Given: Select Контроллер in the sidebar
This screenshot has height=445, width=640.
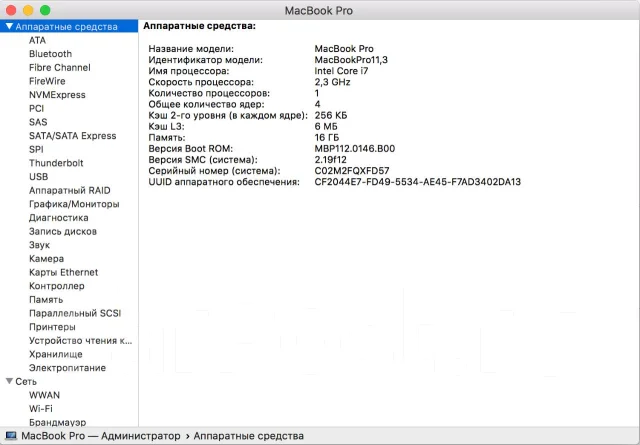Looking at the screenshot, I should (56, 286).
